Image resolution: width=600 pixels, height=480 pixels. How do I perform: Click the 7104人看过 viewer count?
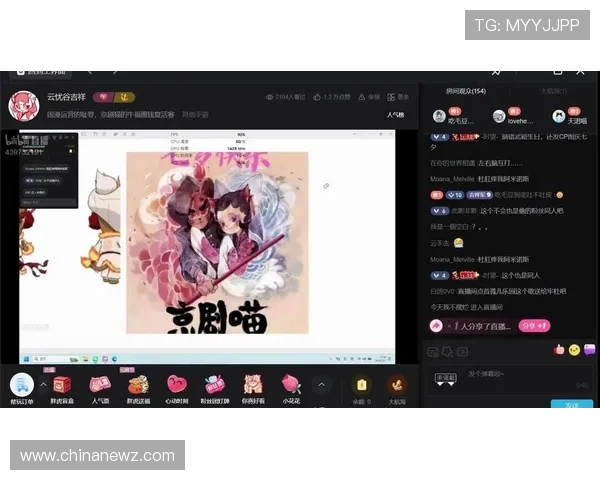pos(285,97)
